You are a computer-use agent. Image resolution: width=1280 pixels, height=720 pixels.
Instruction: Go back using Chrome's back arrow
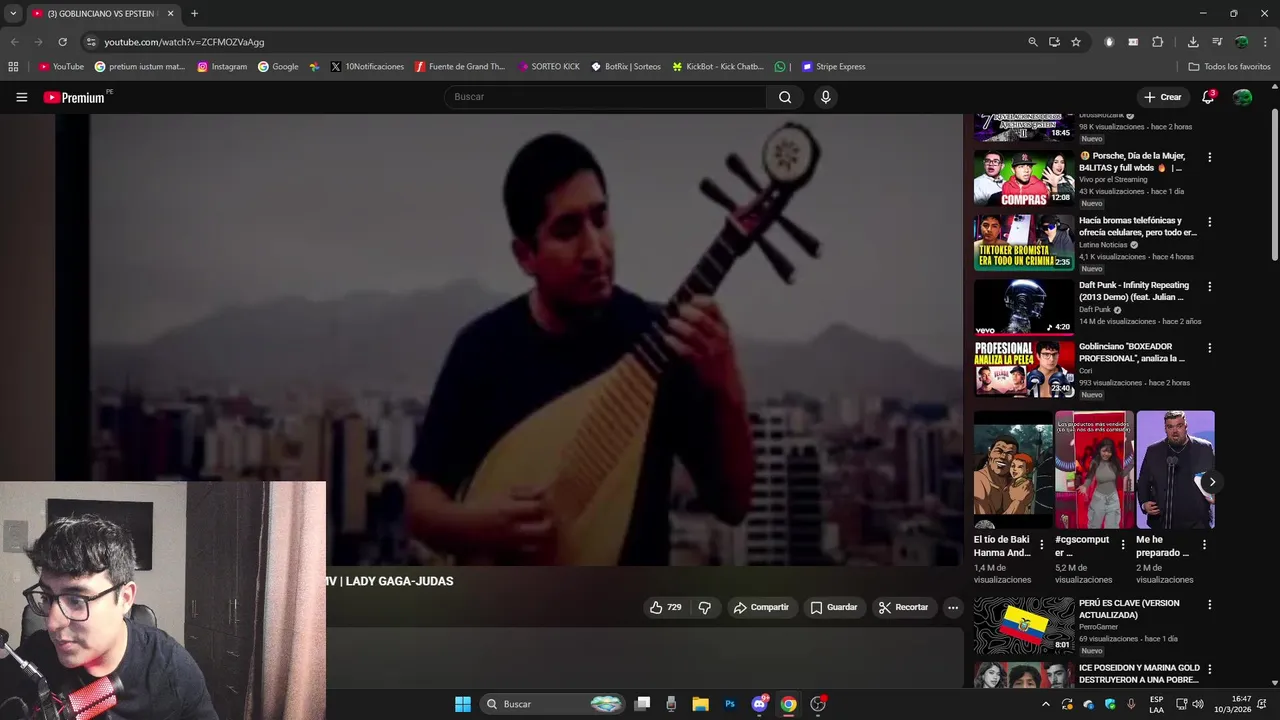pyautogui.click(x=14, y=42)
